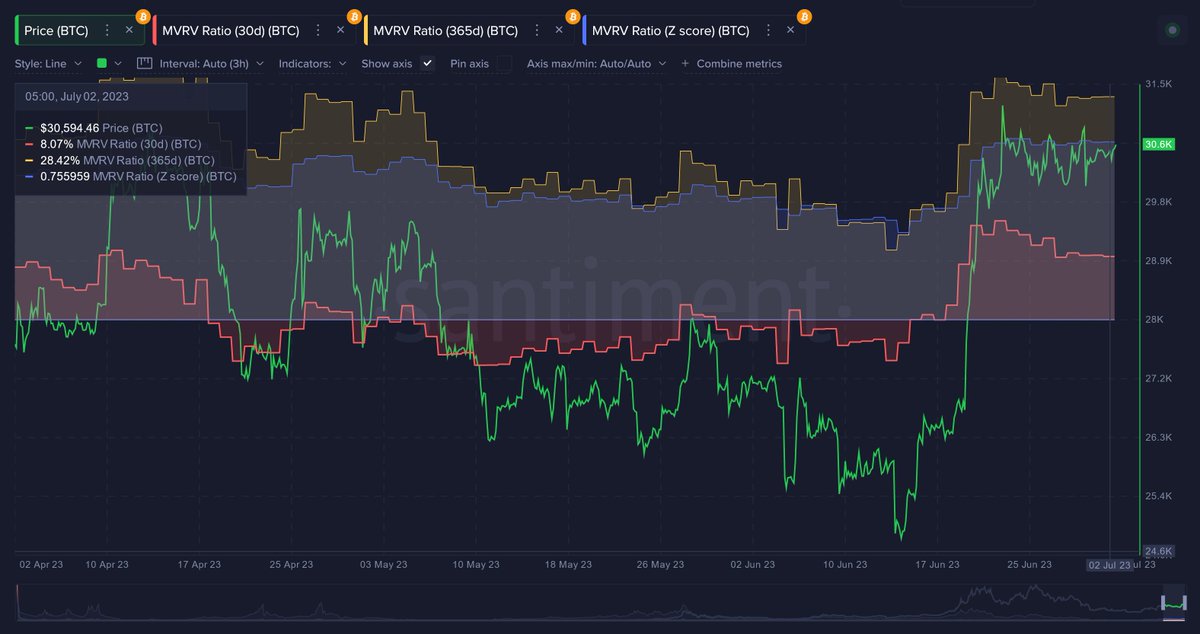Expand the Indicators dropdown
1200x634 pixels.
click(x=313, y=63)
